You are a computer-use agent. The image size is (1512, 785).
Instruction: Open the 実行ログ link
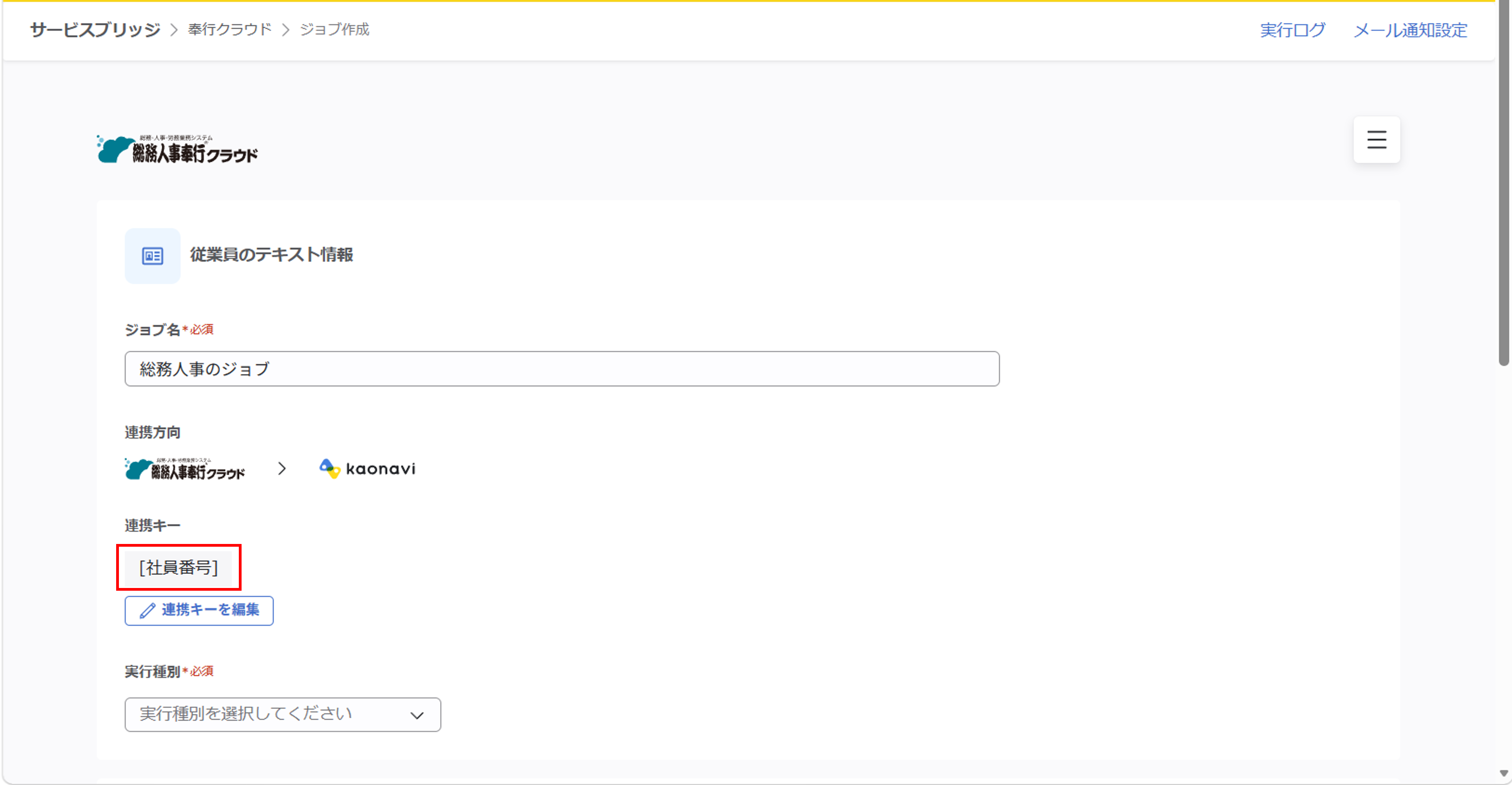pyautogui.click(x=1292, y=30)
